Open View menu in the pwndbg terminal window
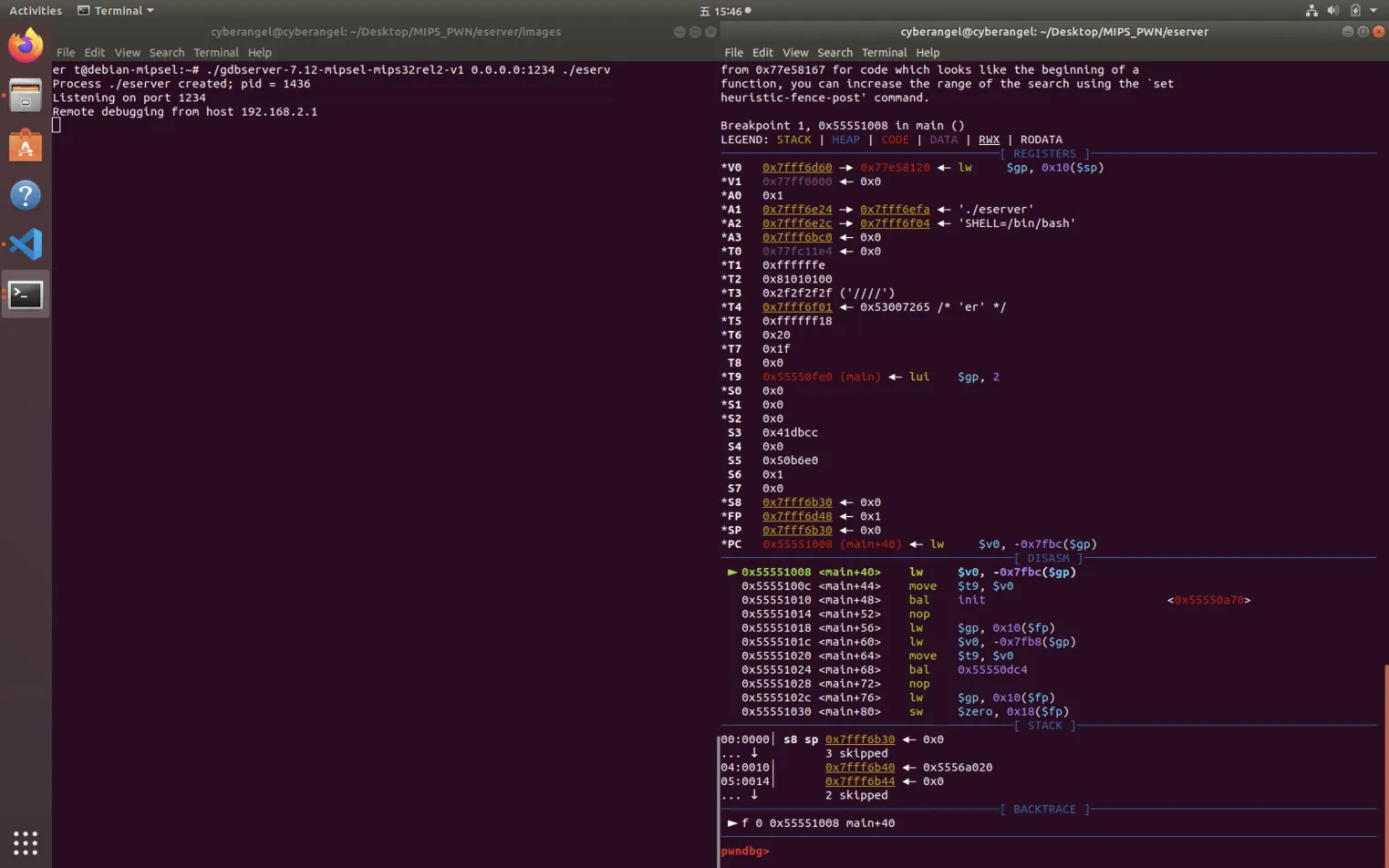 795,53
